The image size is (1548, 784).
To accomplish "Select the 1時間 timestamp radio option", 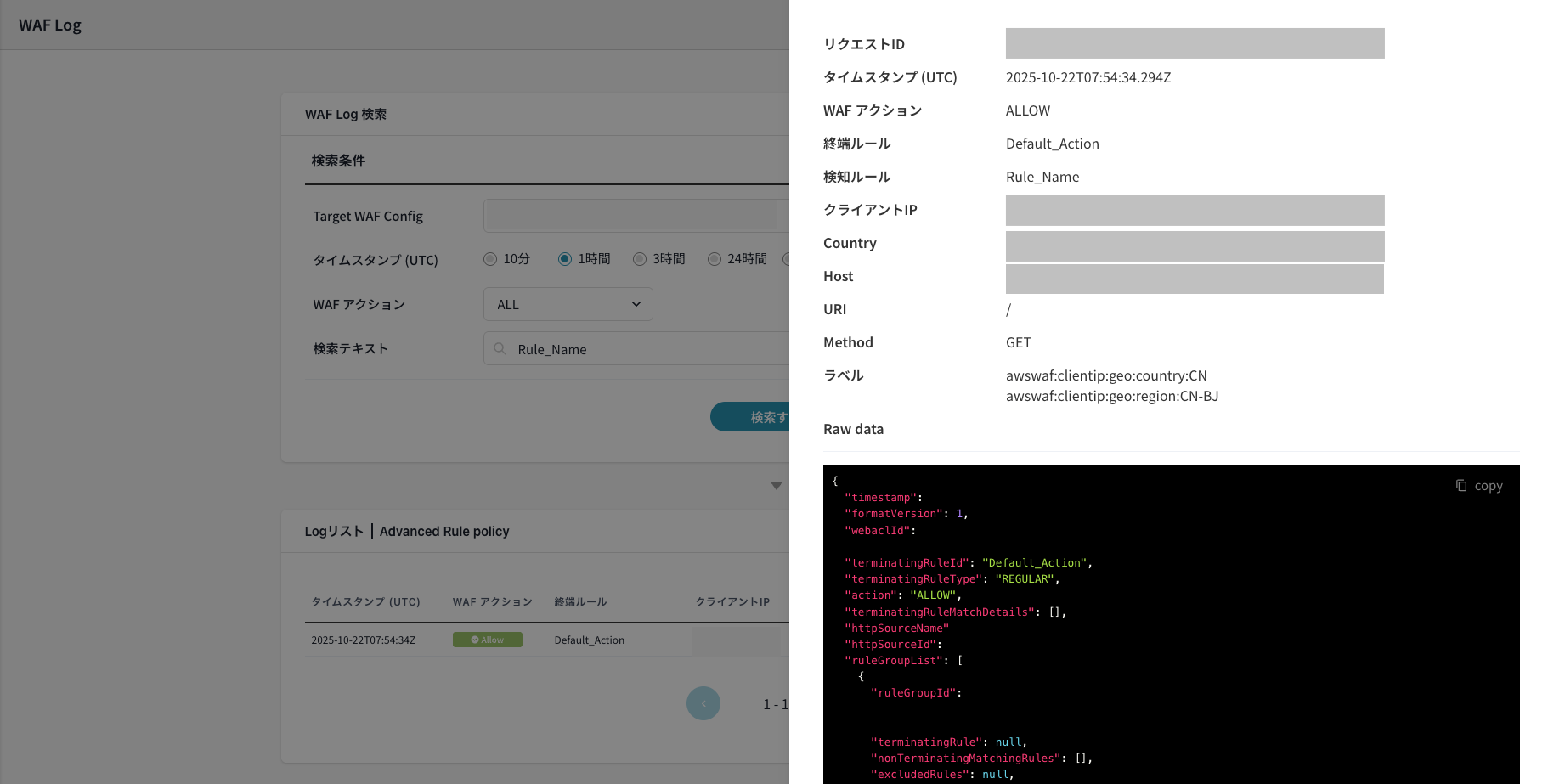I will coord(565,259).
